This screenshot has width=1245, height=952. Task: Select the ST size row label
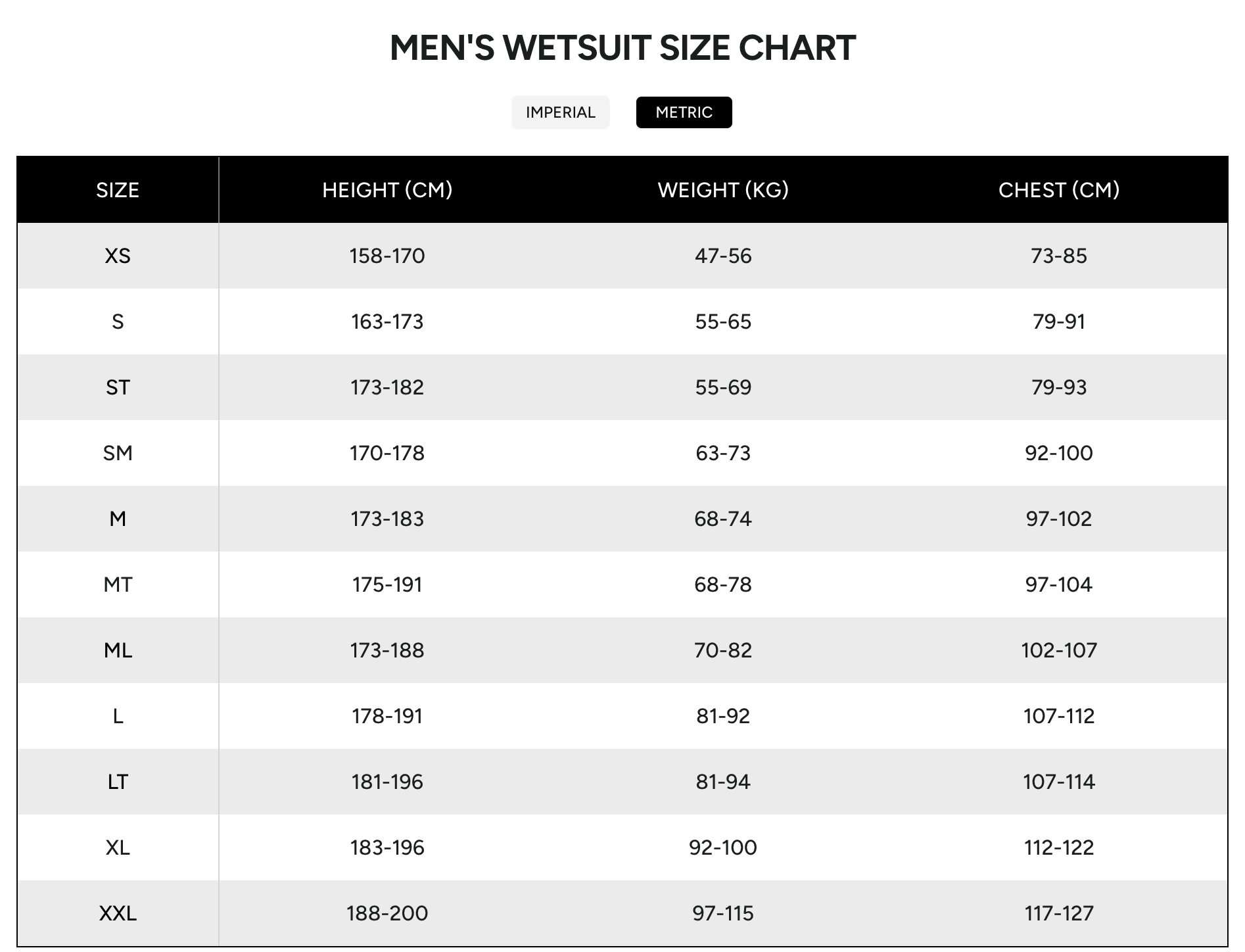click(x=118, y=387)
